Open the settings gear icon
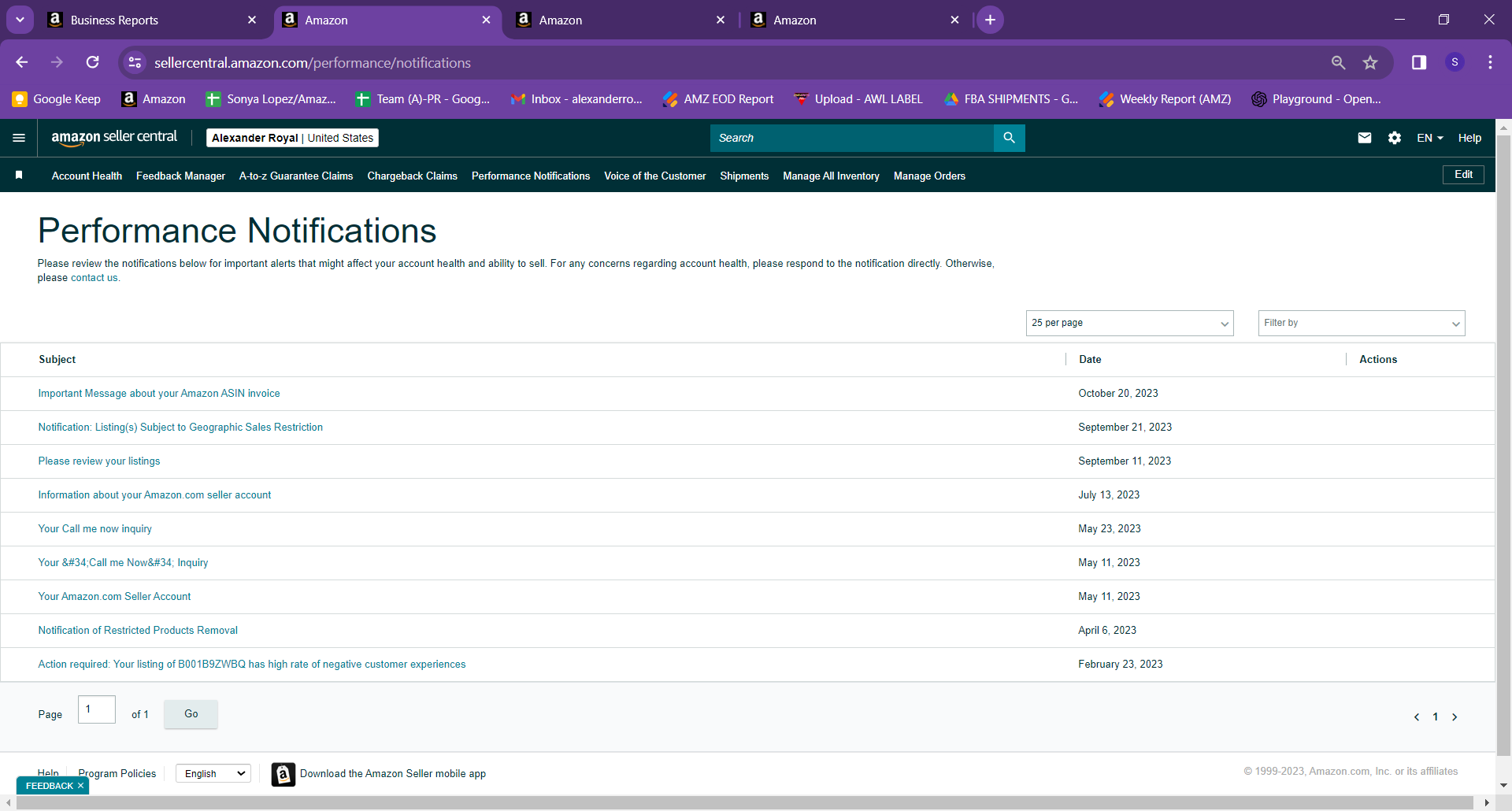 coord(1395,138)
